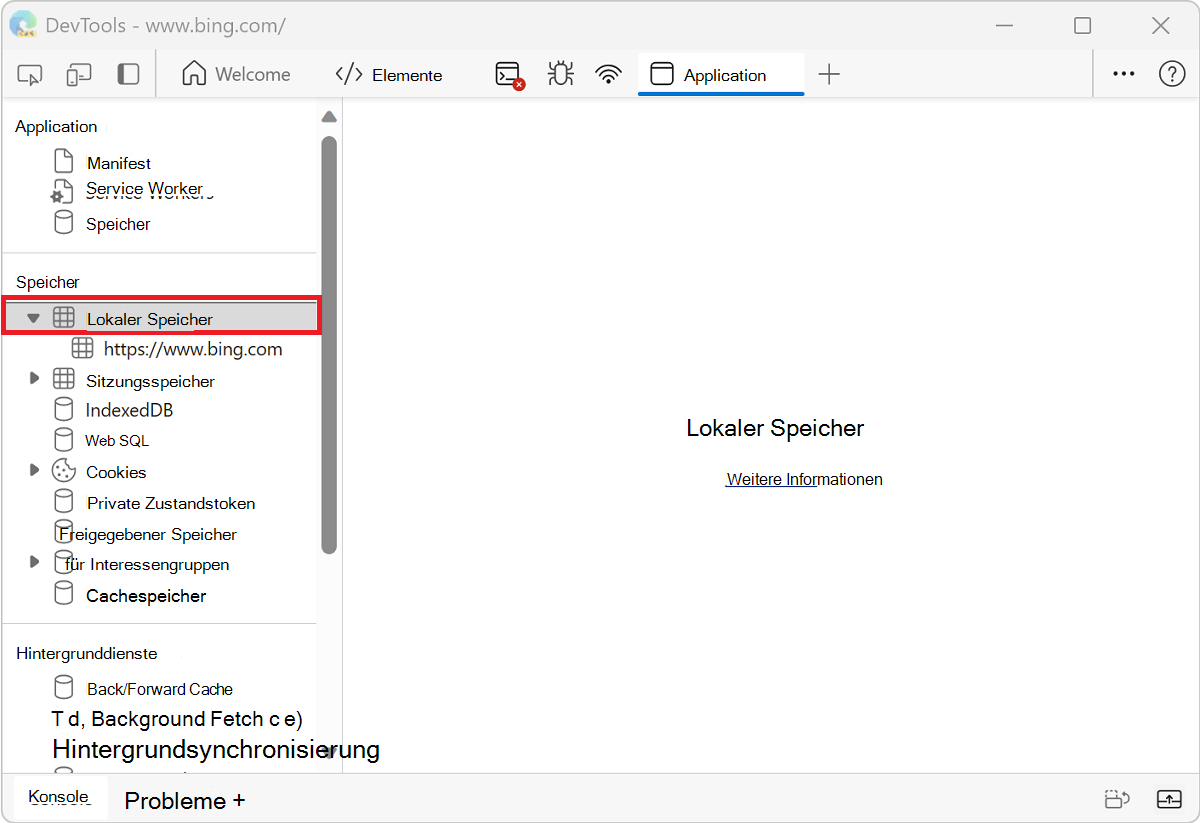Click the sidebar scroll up arrow
The width and height of the screenshot is (1200, 823).
329,117
